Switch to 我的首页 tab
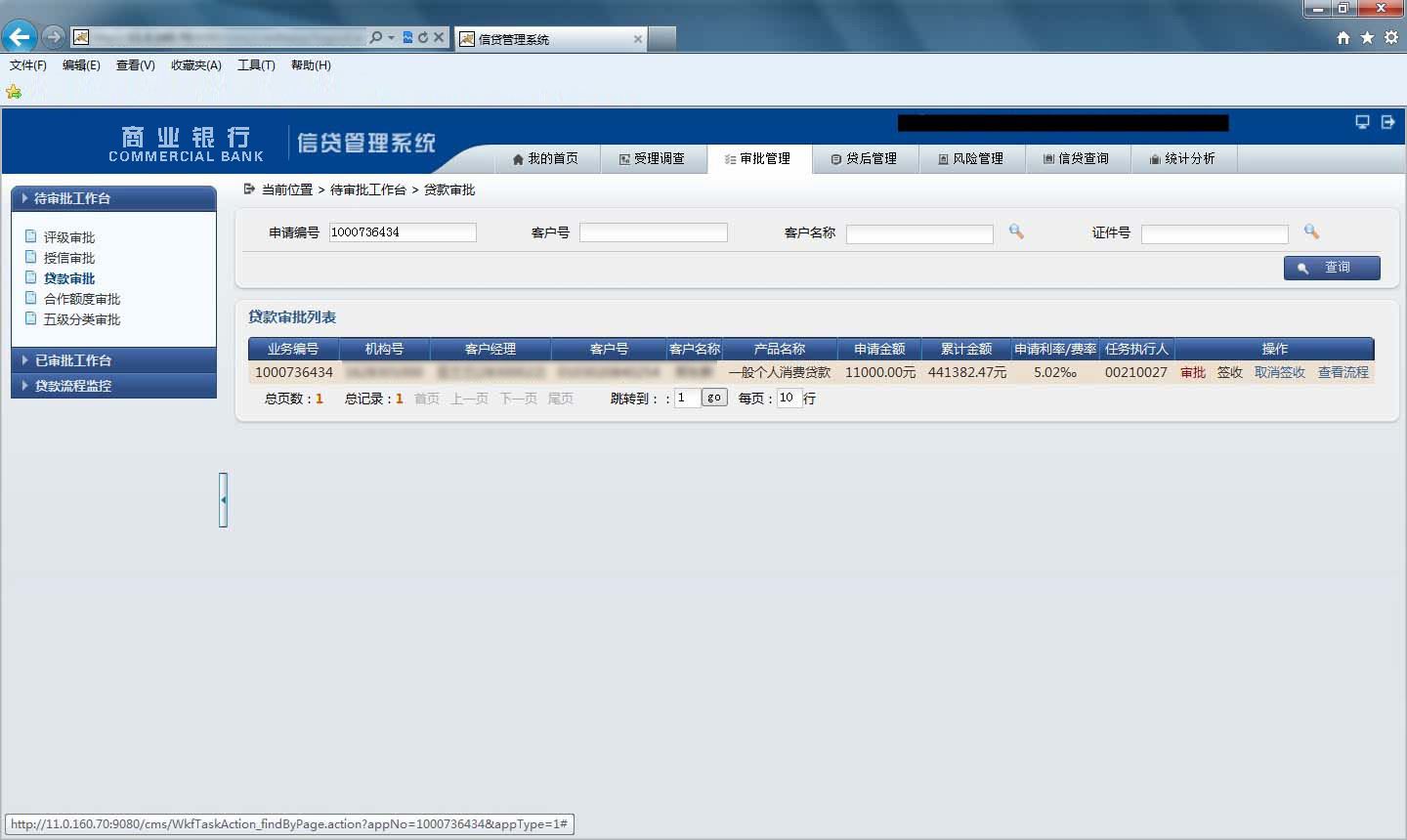1407x840 pixels. click(x=546, y=158)
